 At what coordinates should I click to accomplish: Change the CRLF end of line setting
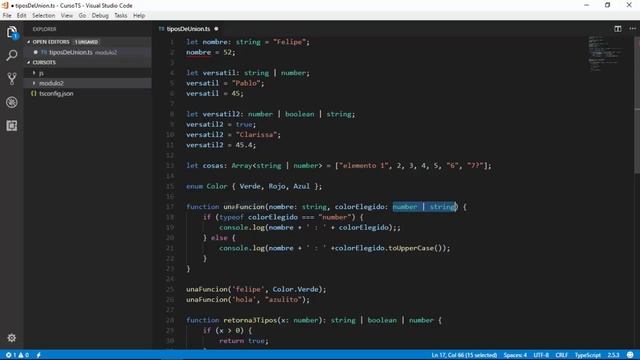(562, 355)
